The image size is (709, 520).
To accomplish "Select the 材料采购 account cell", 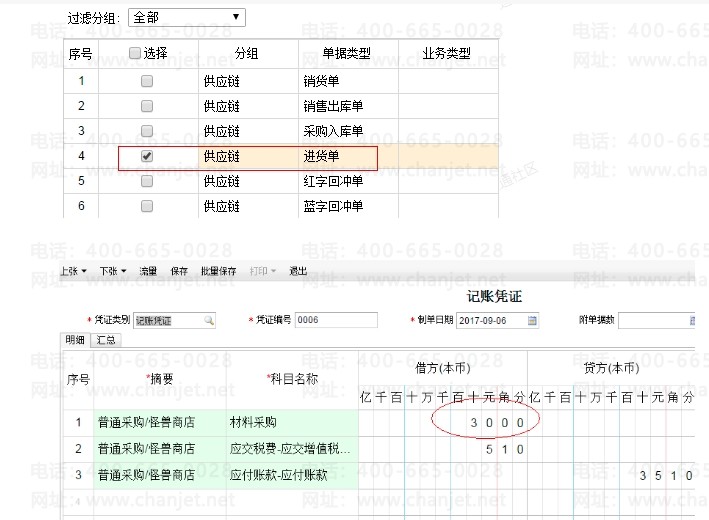I will [293, 423].
